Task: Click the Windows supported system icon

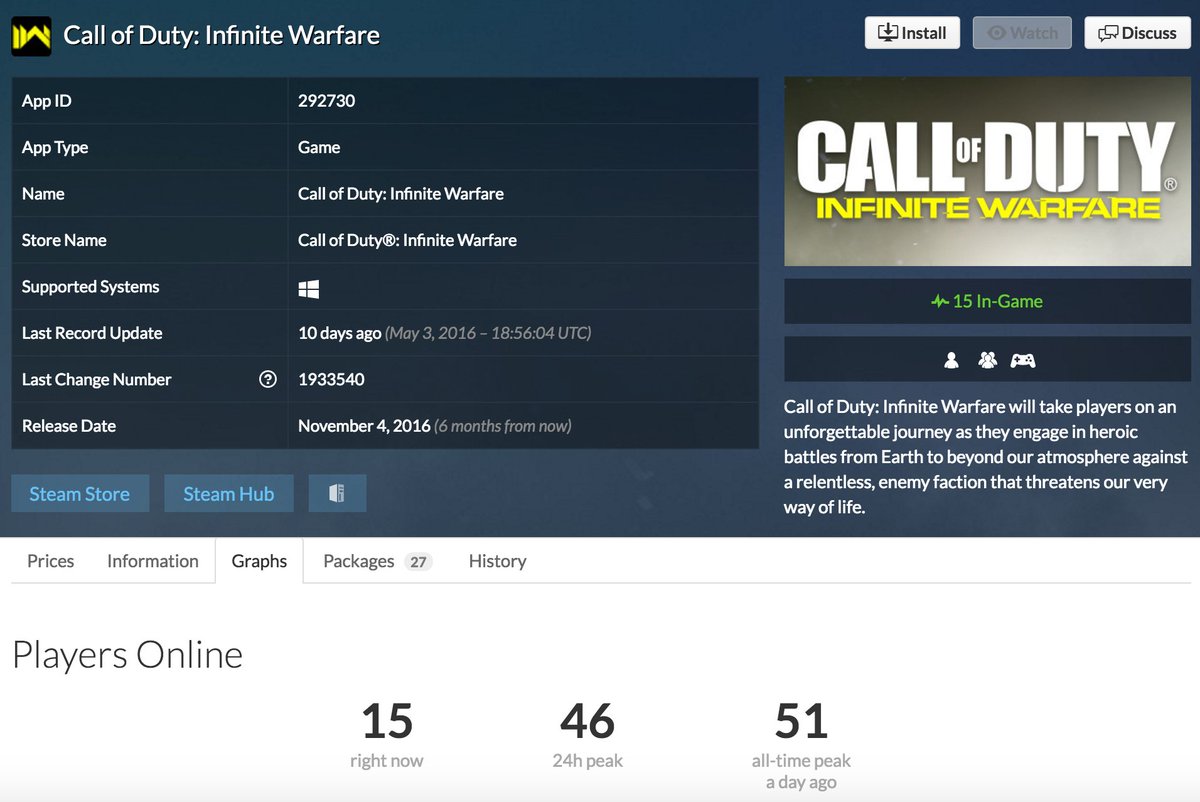Action: point(309,288)
